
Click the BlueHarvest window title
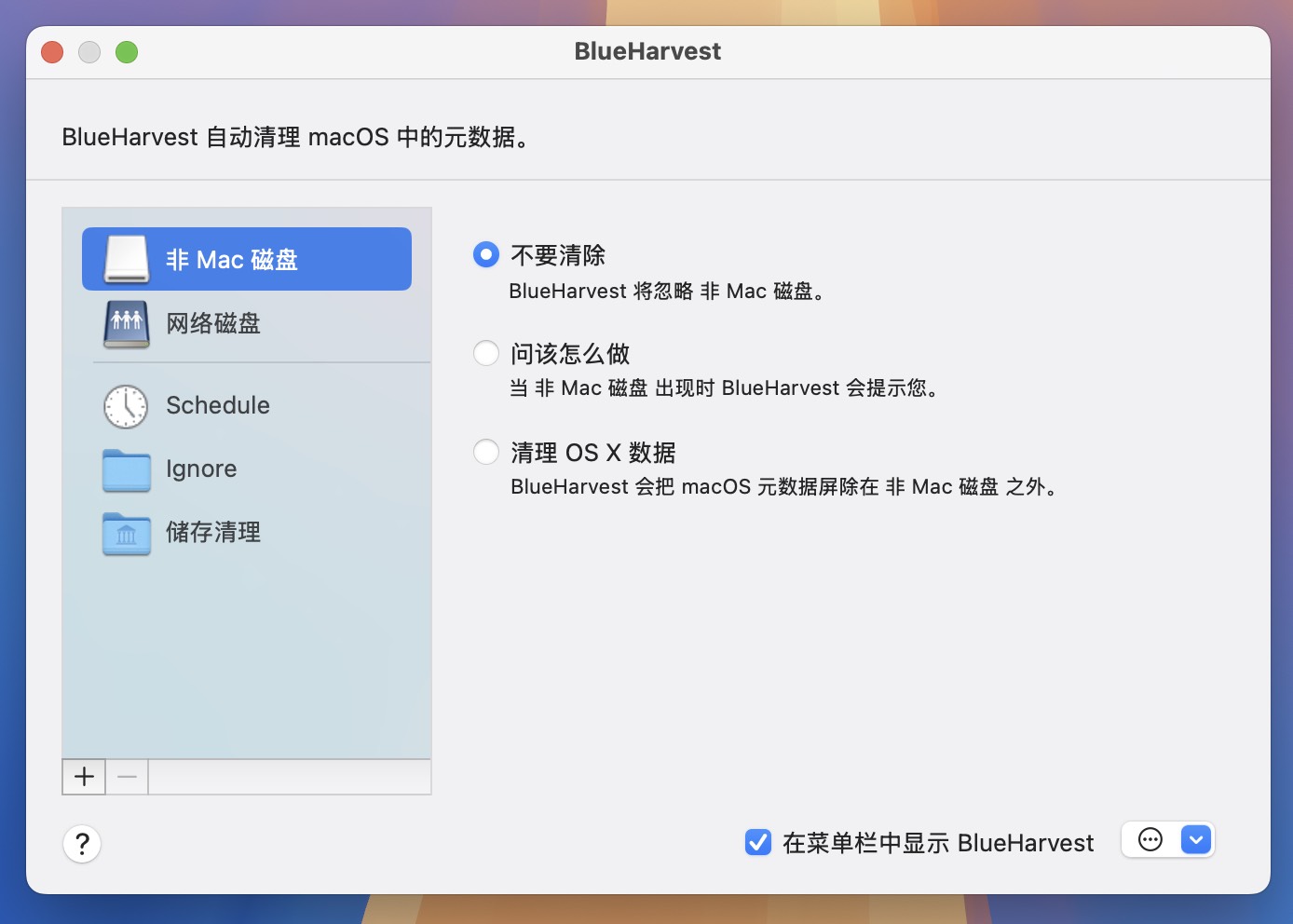click(x=647, y=51)
